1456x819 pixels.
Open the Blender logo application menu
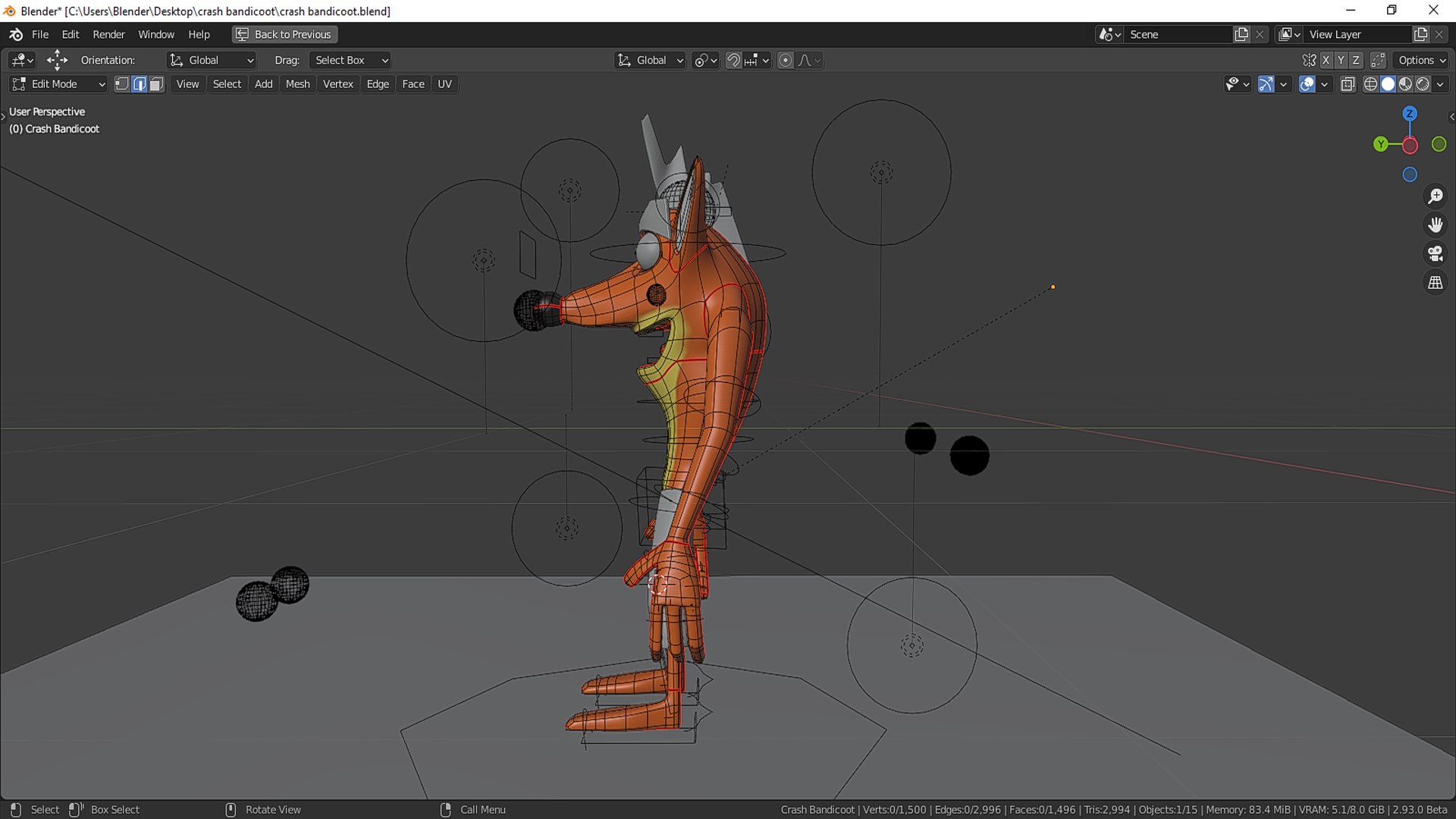click(16, 34)
